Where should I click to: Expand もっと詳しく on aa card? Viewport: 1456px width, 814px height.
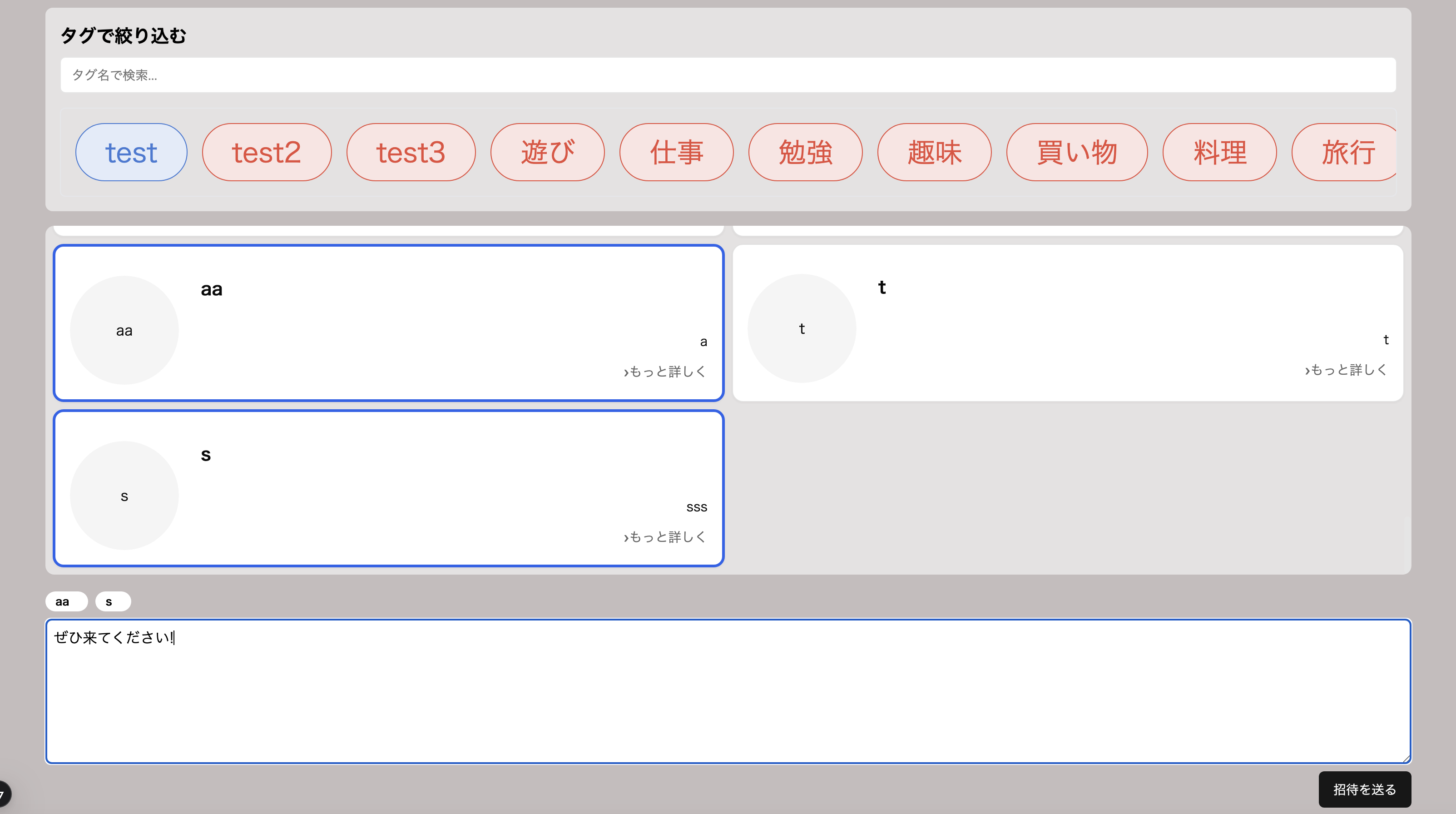(665, 372)
